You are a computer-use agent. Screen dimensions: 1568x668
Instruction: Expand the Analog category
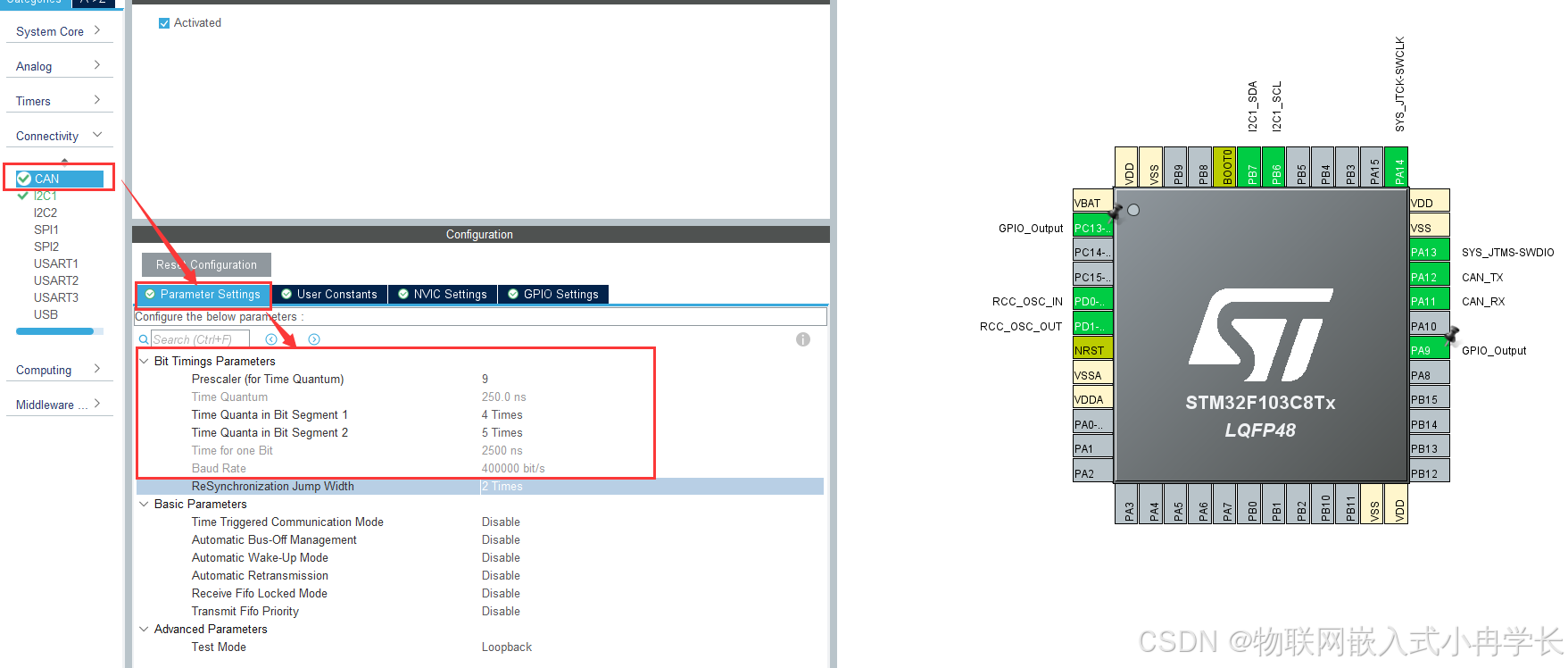[x=59, y=66]
